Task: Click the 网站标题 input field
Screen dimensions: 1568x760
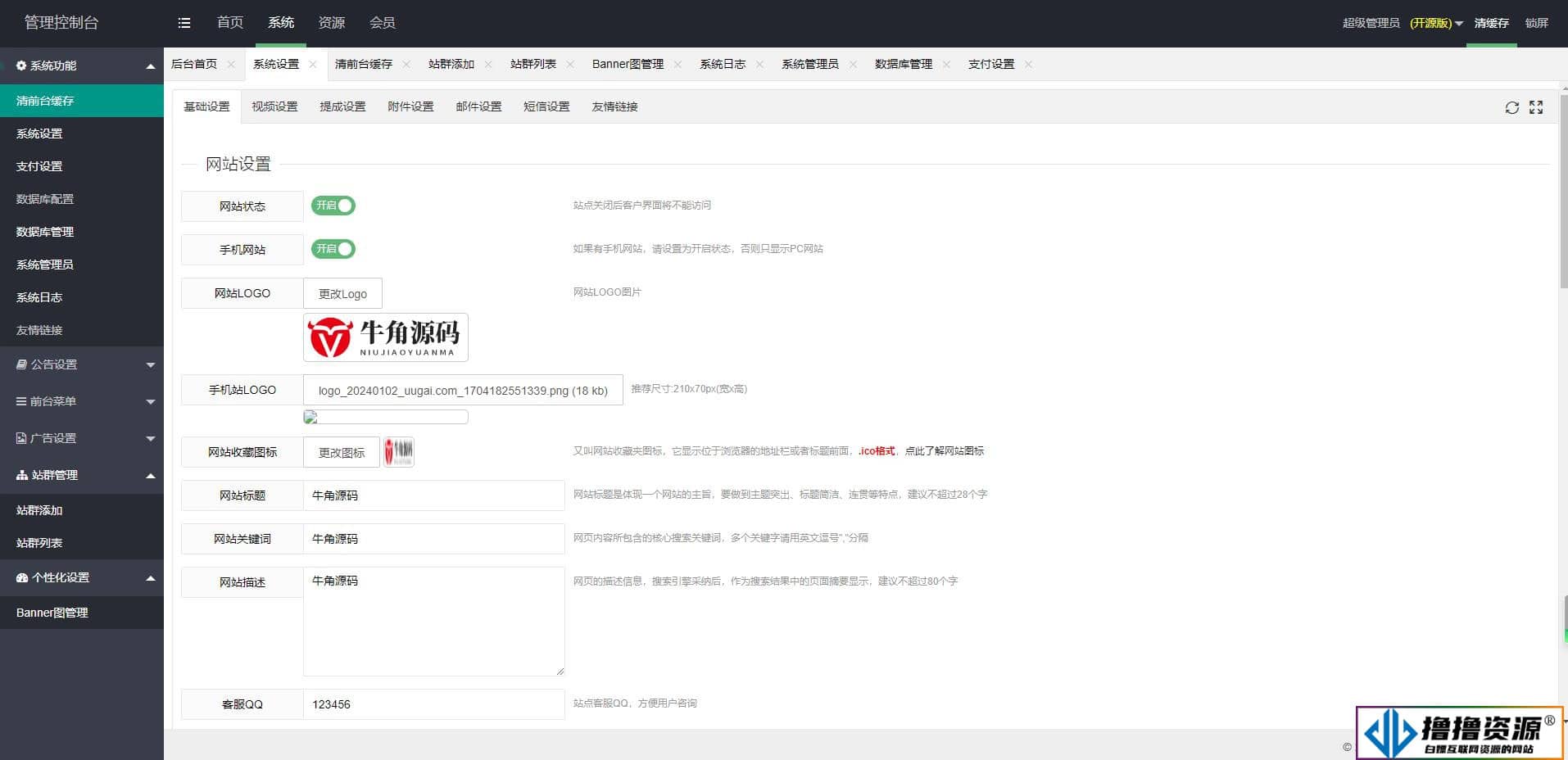Action: coord(434,495)
